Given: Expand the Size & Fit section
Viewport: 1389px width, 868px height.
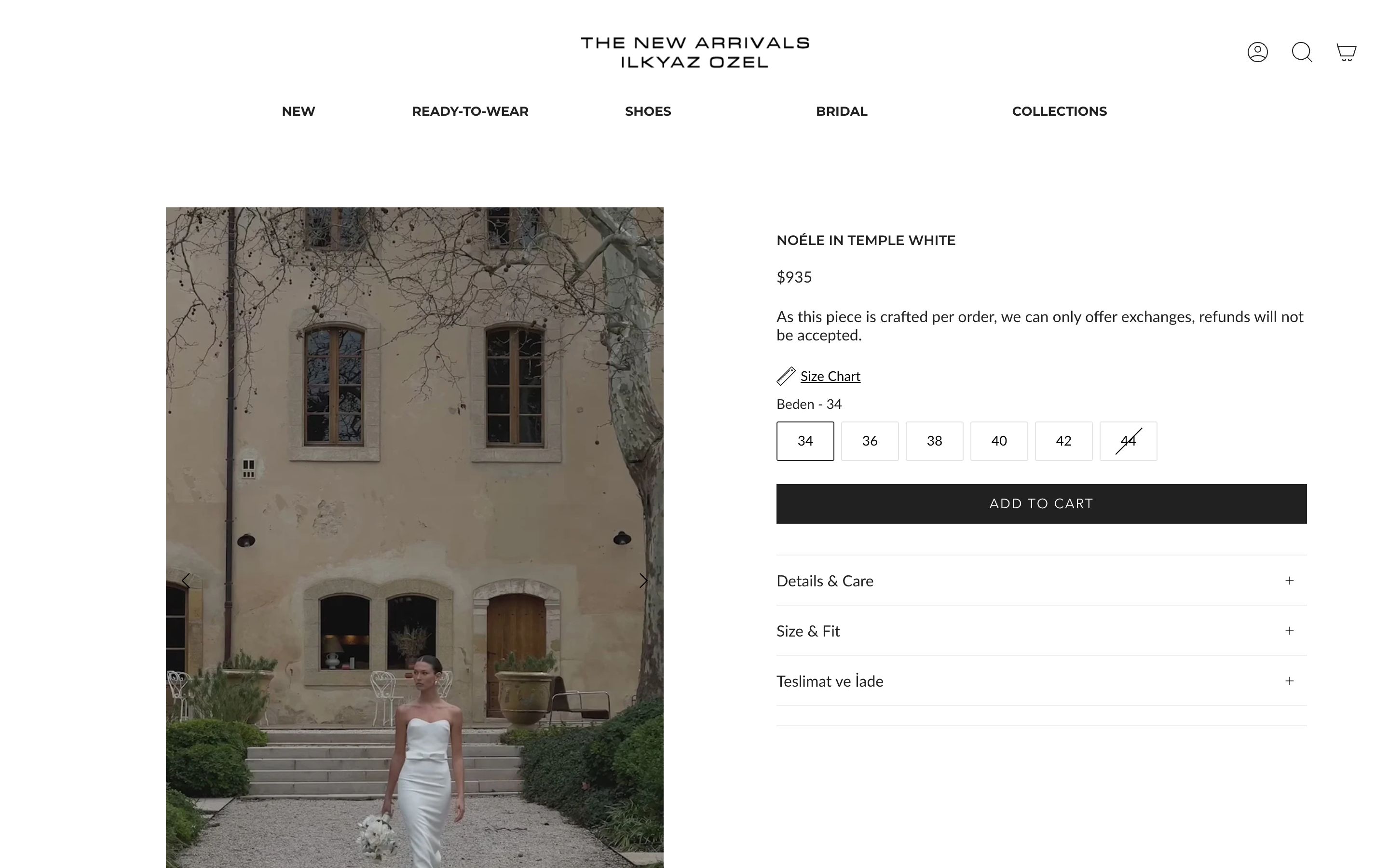Looking at the screenshot, I should point(1041,631).
